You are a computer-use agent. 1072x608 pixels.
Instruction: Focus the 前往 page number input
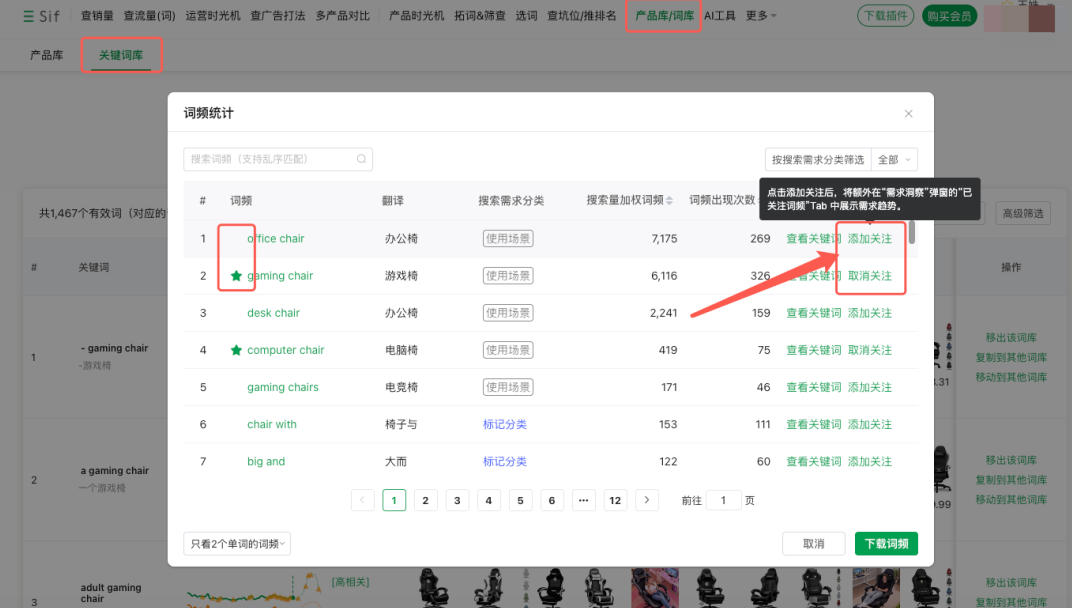[723, 500]
